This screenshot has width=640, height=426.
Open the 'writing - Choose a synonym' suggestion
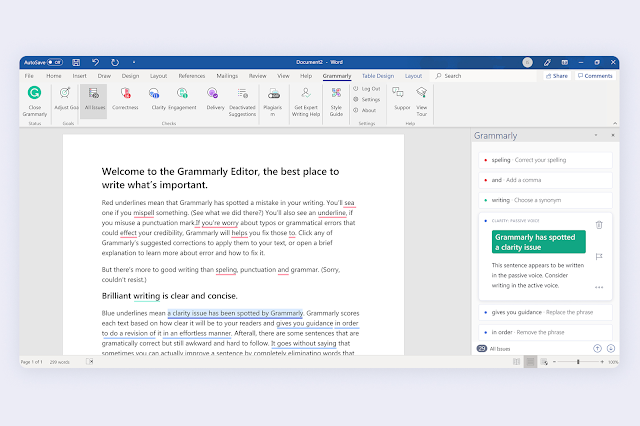pos(545,200)
